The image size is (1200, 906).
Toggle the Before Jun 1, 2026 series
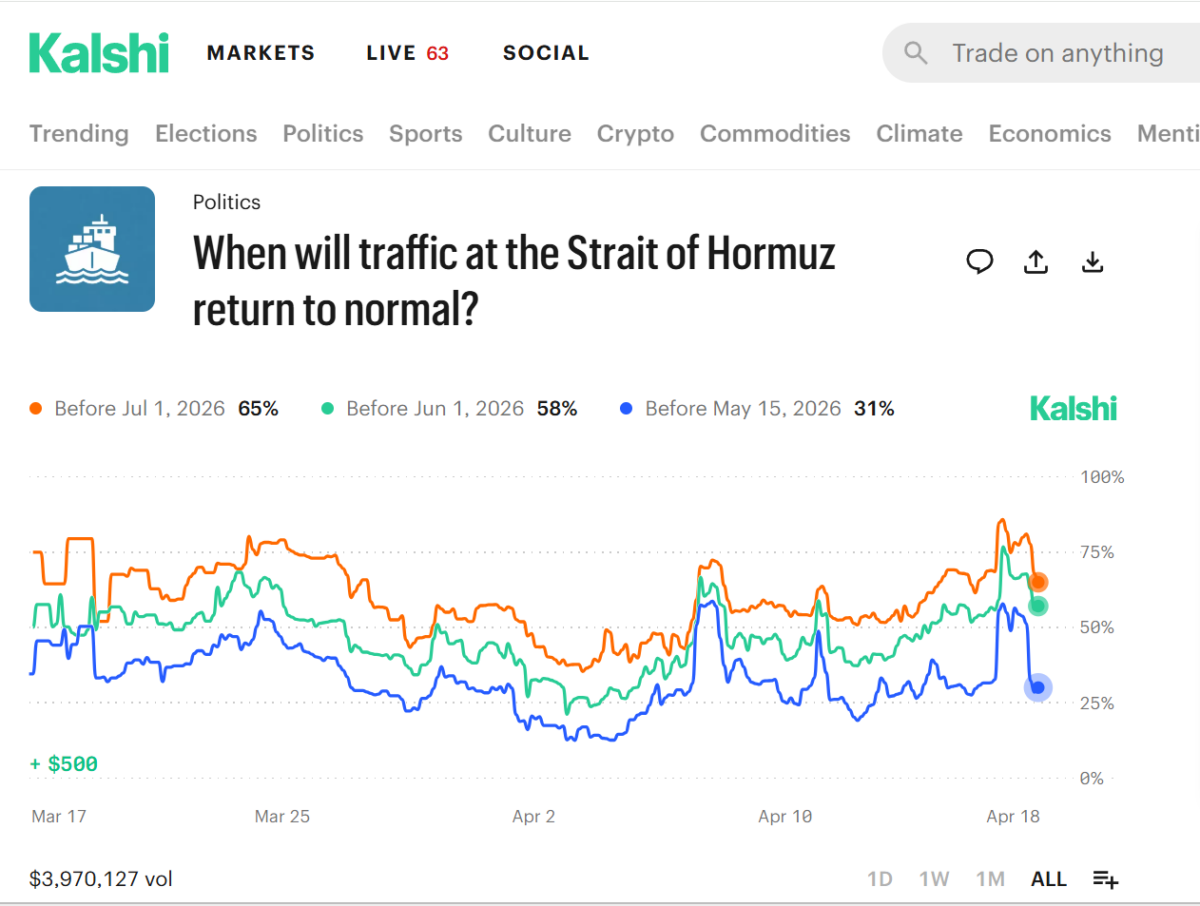pyautogui.click(x=434, y=409)
